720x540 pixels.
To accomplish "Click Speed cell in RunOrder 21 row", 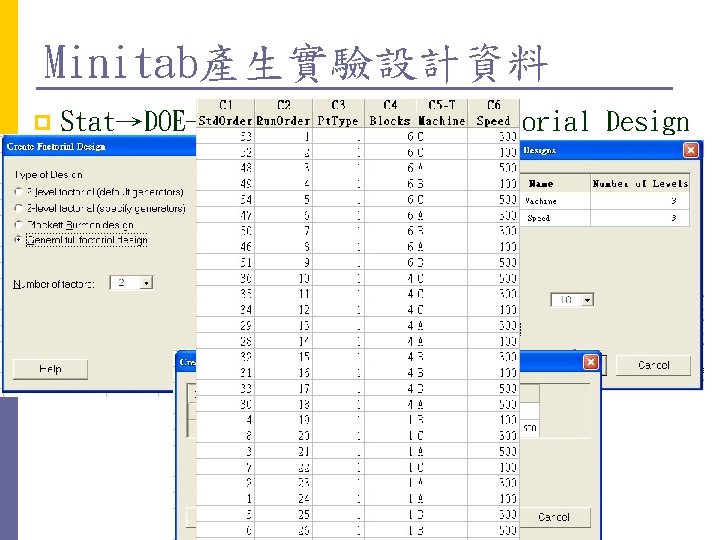I will 494,451.
